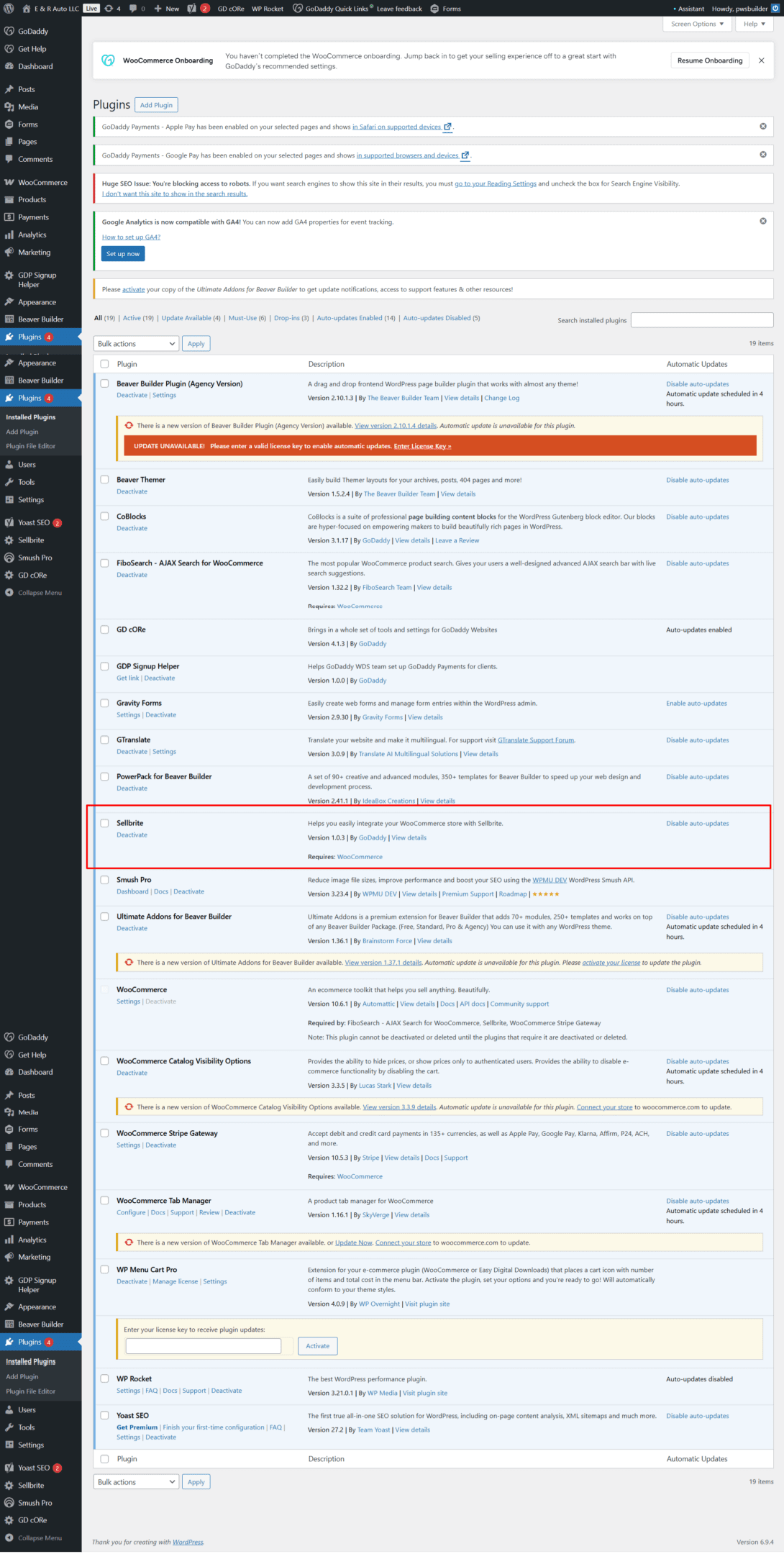Check the Gravity Forms plugin checkbox
784x1554 pixels.
click(x=104, y=704)
